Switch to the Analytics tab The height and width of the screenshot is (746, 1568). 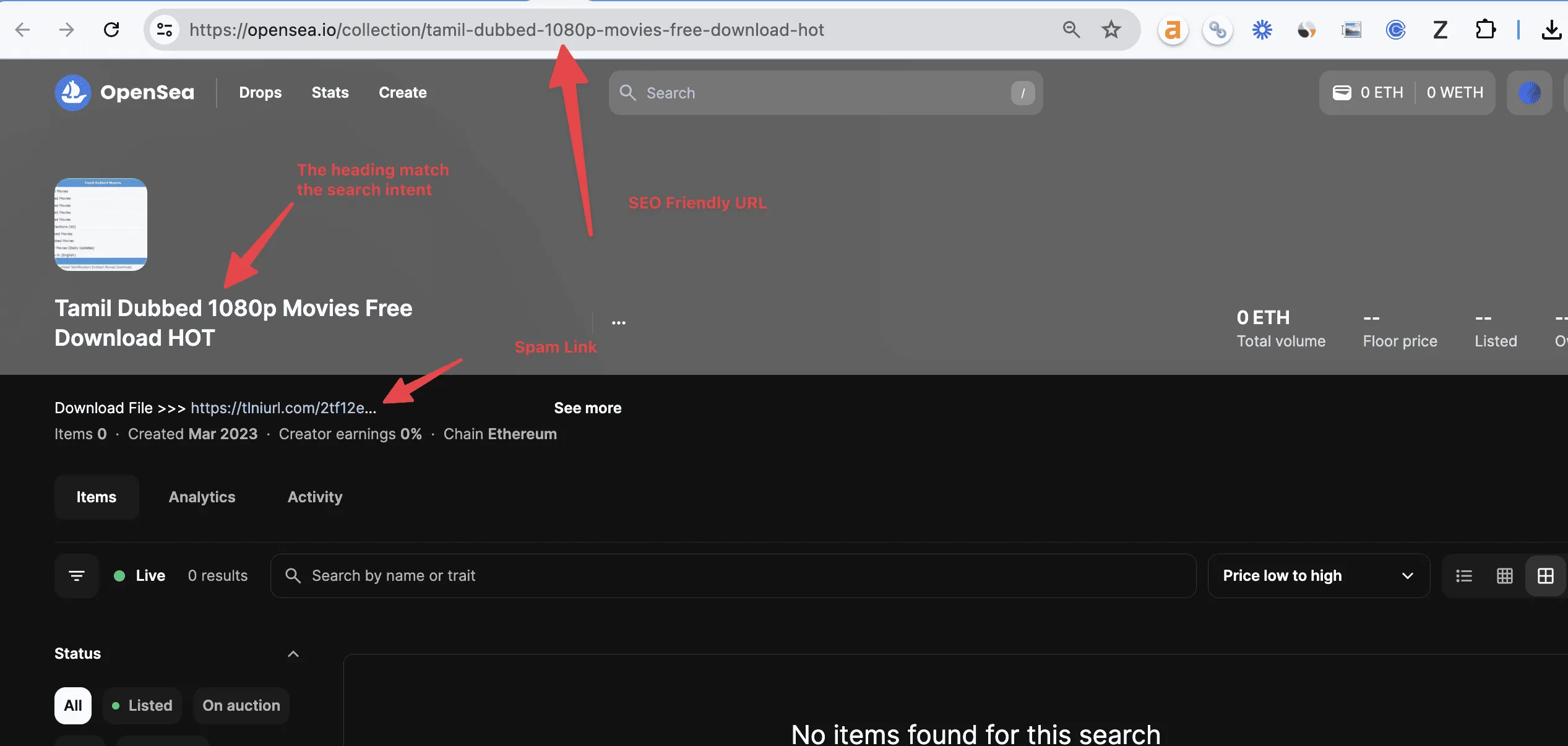coord(202,497)
